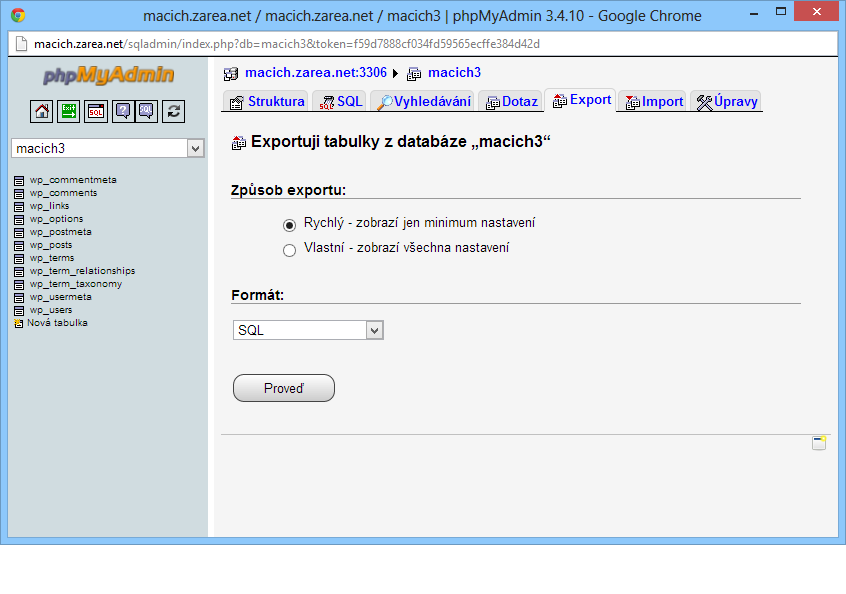Switch to the Struktura tab
Screen dimensions: 846x594
[x=266, y=102]
